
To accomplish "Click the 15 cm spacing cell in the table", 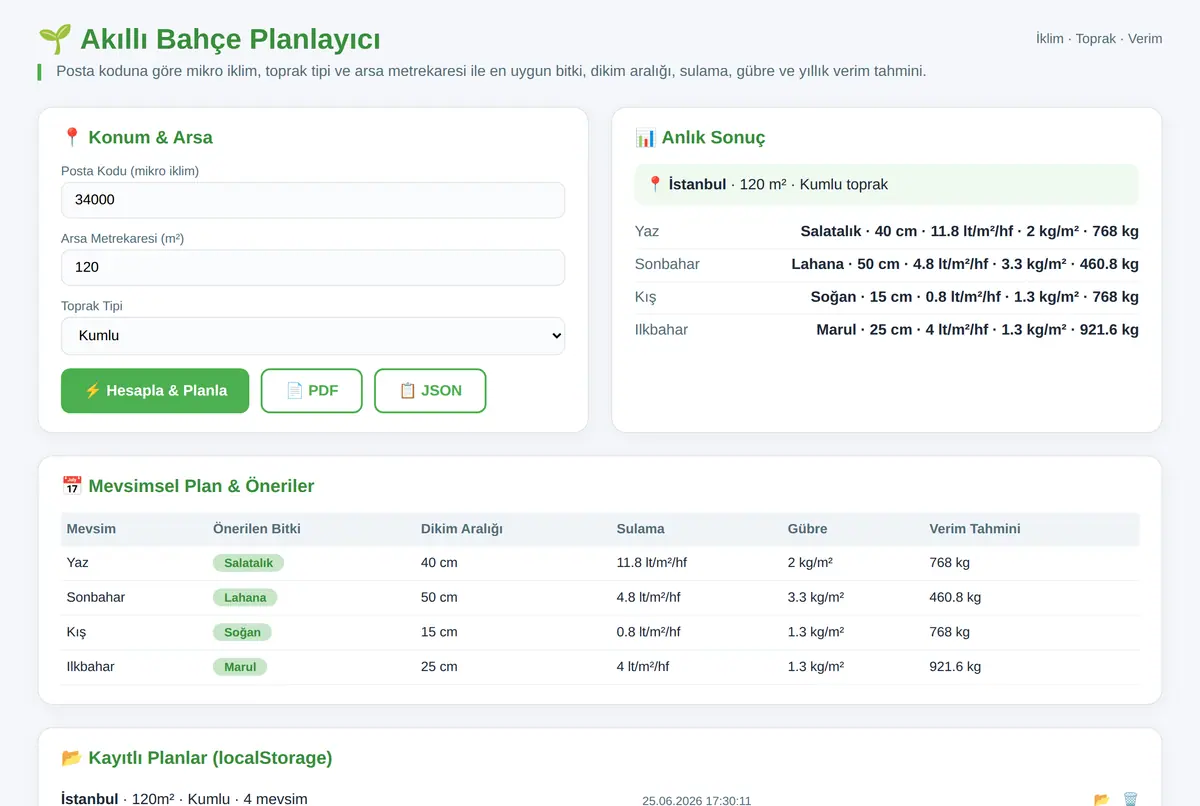I will coord(439,632).
